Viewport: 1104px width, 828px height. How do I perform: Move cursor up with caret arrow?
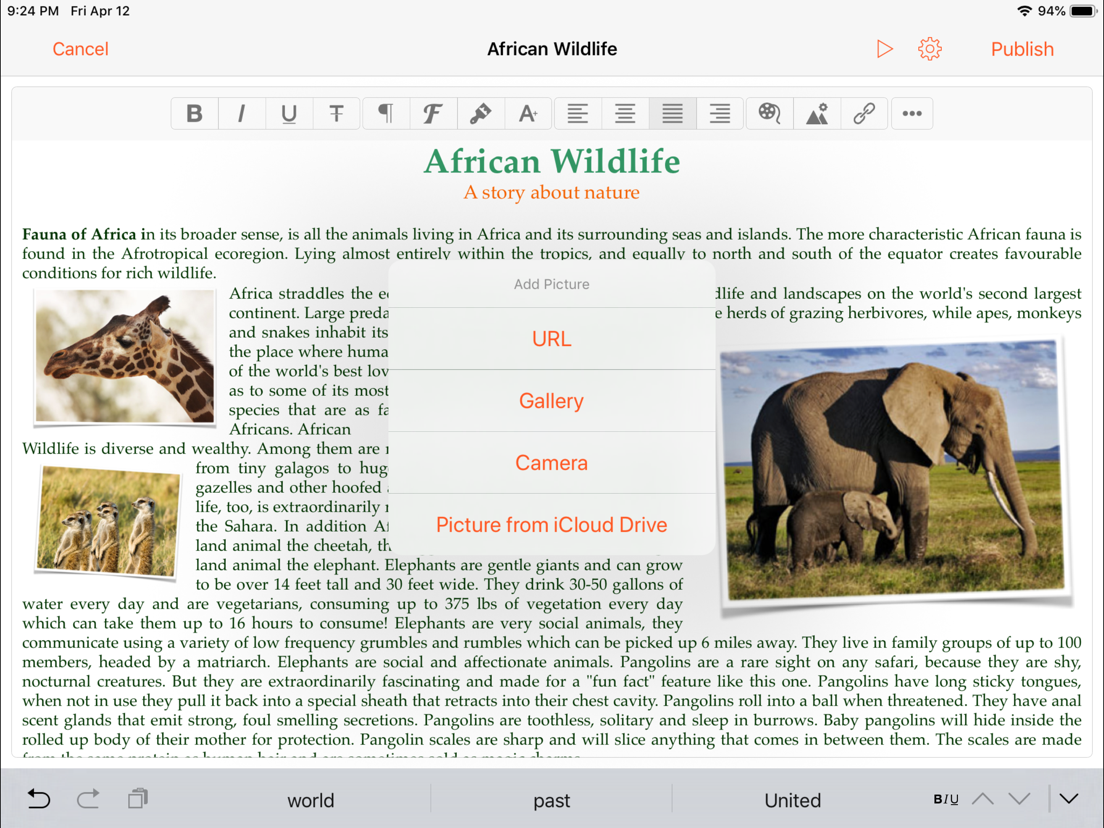coord(983,798)
